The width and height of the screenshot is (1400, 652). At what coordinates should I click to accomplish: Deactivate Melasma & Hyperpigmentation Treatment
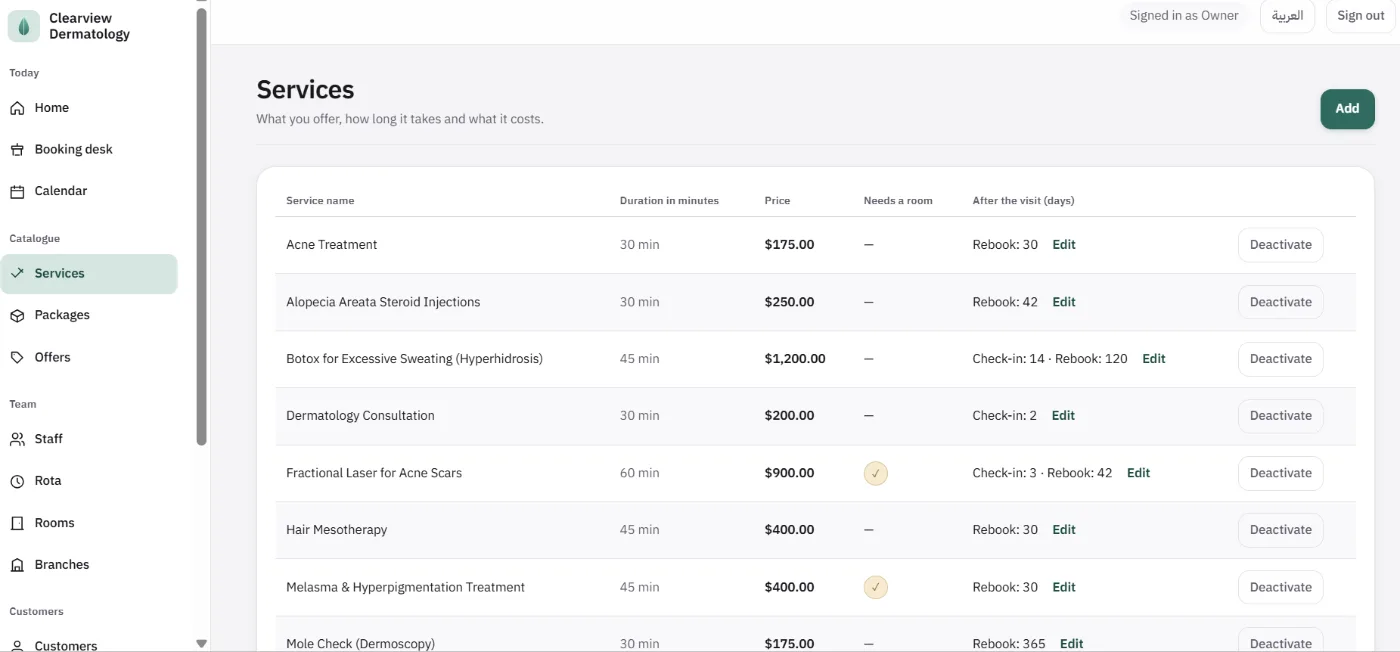point(1280,587)
